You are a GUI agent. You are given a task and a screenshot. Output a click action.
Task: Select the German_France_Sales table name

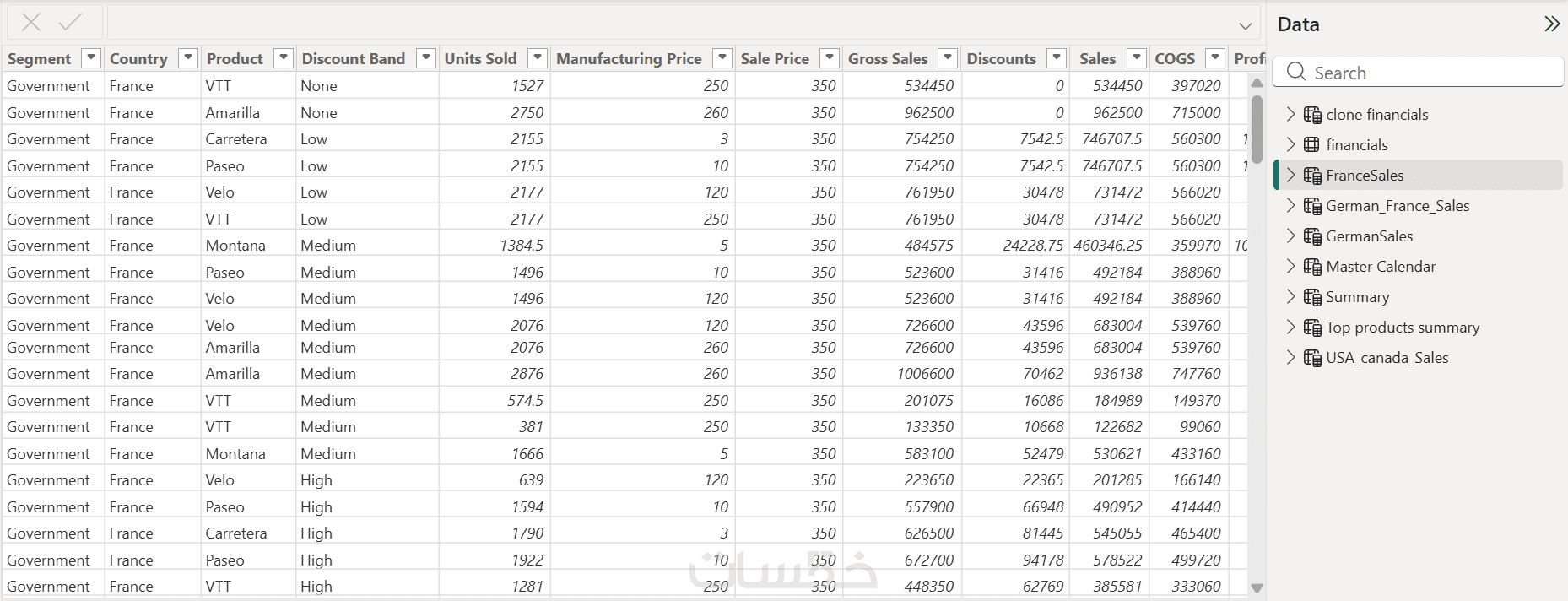click(x=1398, y=205)
